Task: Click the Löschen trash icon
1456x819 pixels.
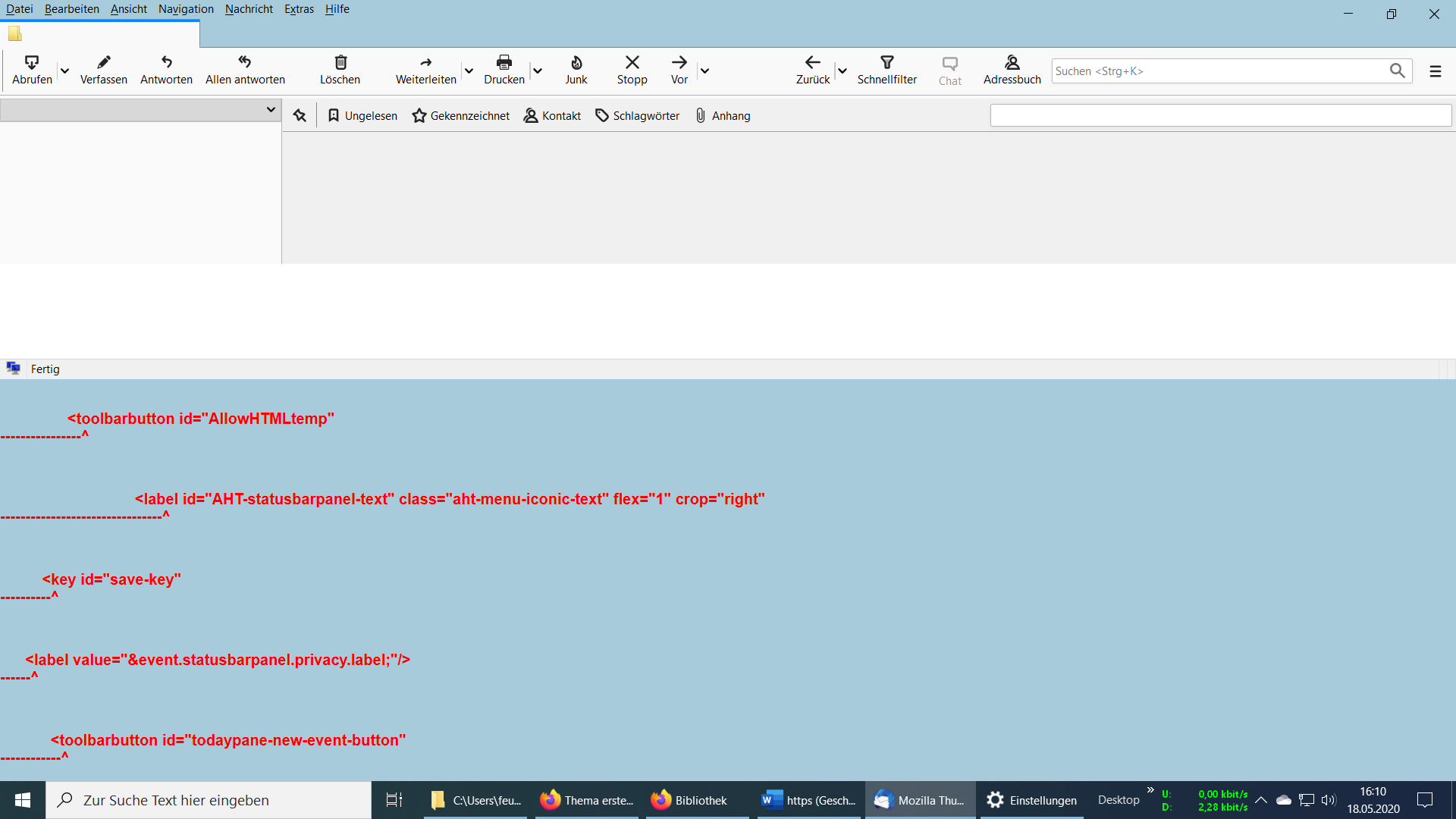Action: tap(340, 62)
